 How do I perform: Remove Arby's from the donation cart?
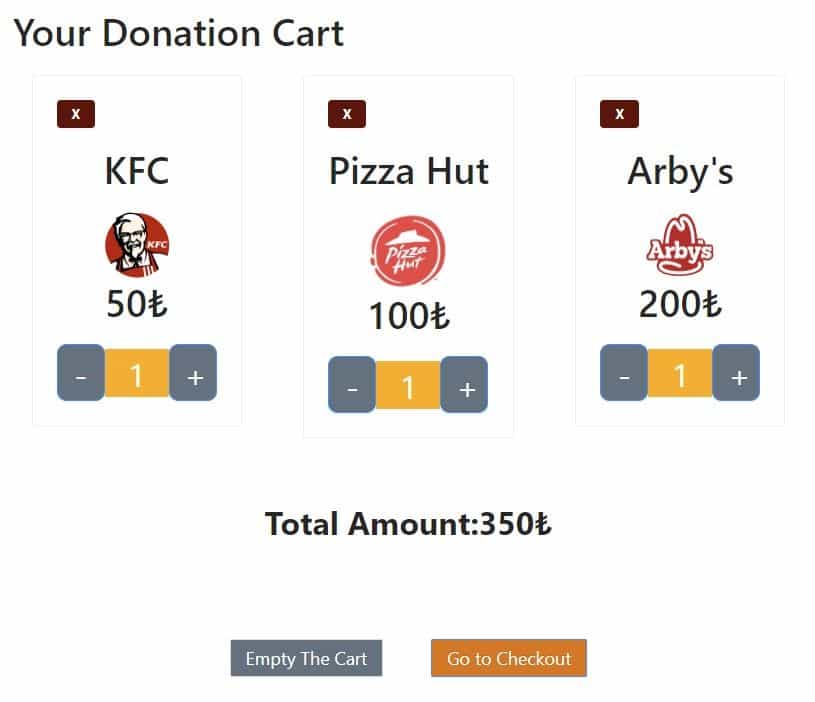619,114
